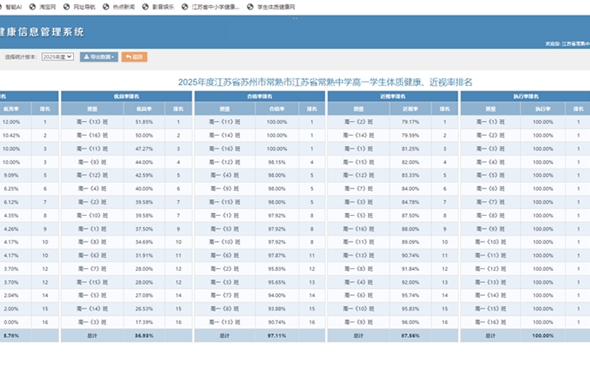The image size is (590, 380).
Task: Click the 近视率排名 table header
Action: [393, 96]
